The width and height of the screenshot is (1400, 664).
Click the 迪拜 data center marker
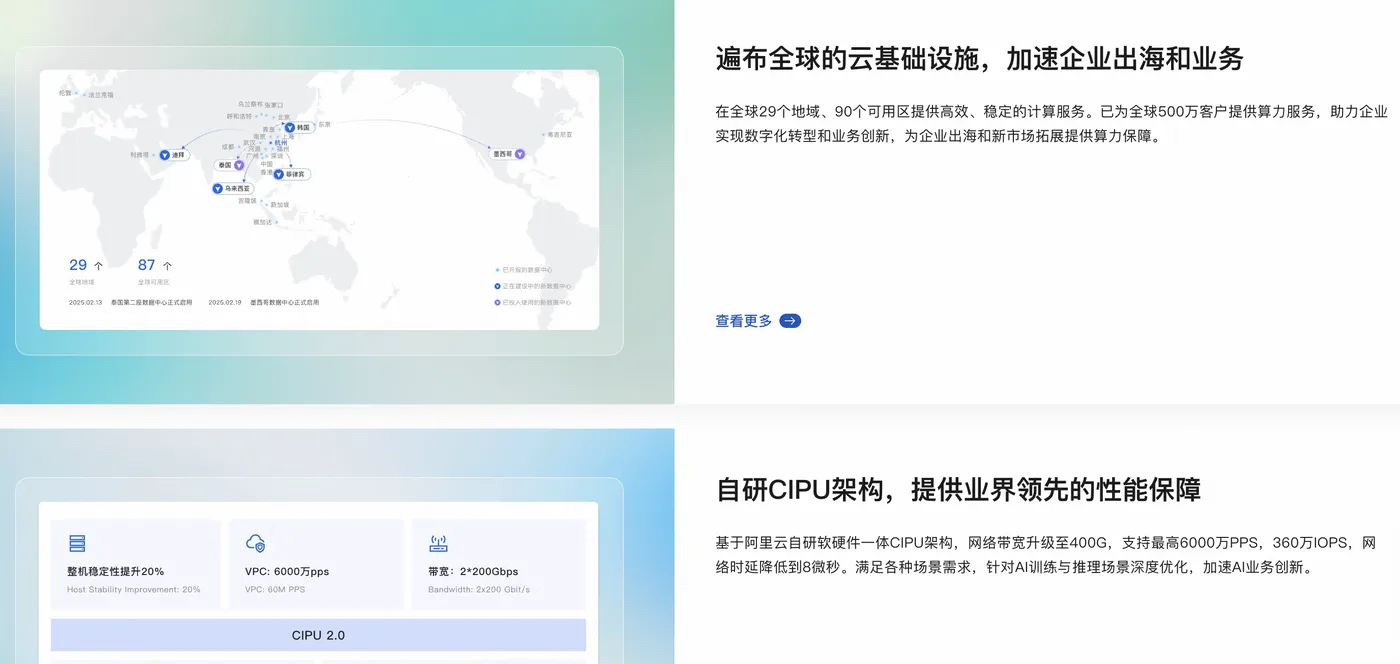[175, 155]
